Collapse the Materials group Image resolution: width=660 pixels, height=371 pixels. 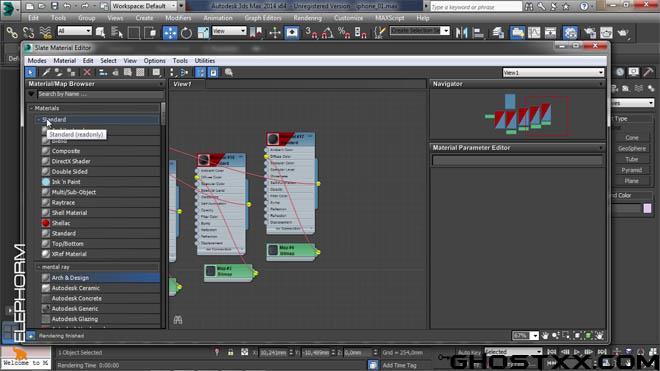31,108
